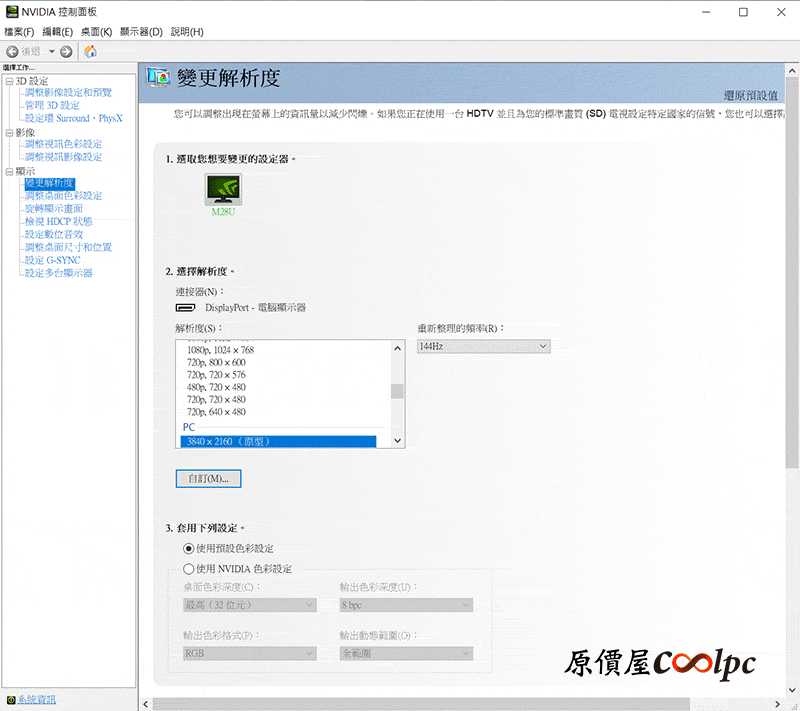This screenshot has height=711, width=800.
Task: Select 使用預設色彩設定 radio button
Action: (189, 548)
